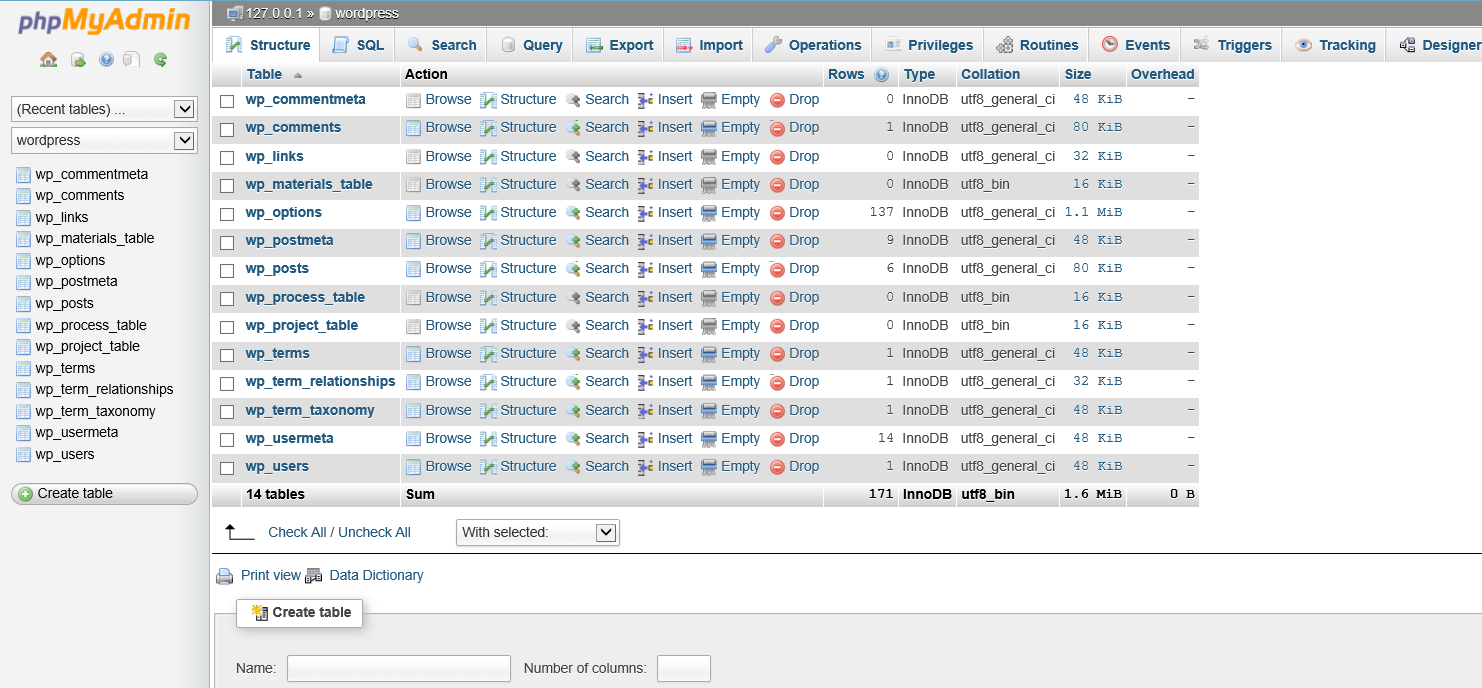Click the Data Dictionary icon
The height and width of the screenshot is (688, 1482).
click(x=314, y=576)
